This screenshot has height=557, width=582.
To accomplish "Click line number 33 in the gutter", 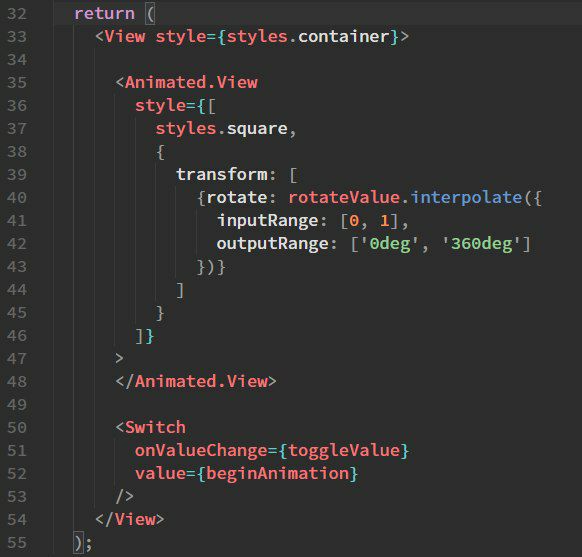I will click(17, 37).
